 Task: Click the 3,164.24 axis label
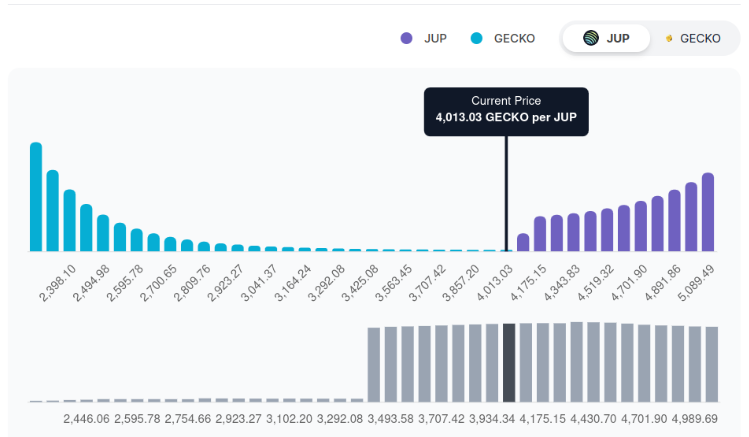click(x=292, y=283)
